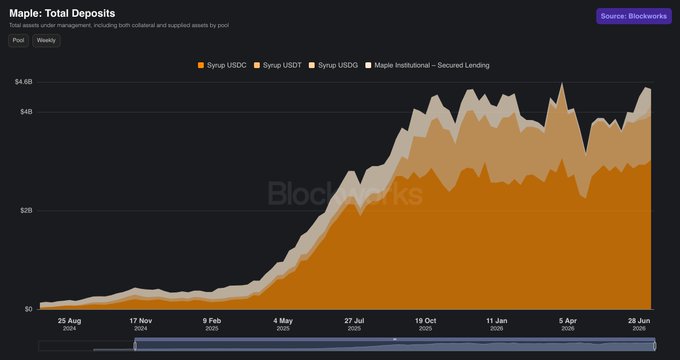Viewport: 680px width, 360px height.
Task: Click the Syrup USDC legend label
Action: point(226,65)
